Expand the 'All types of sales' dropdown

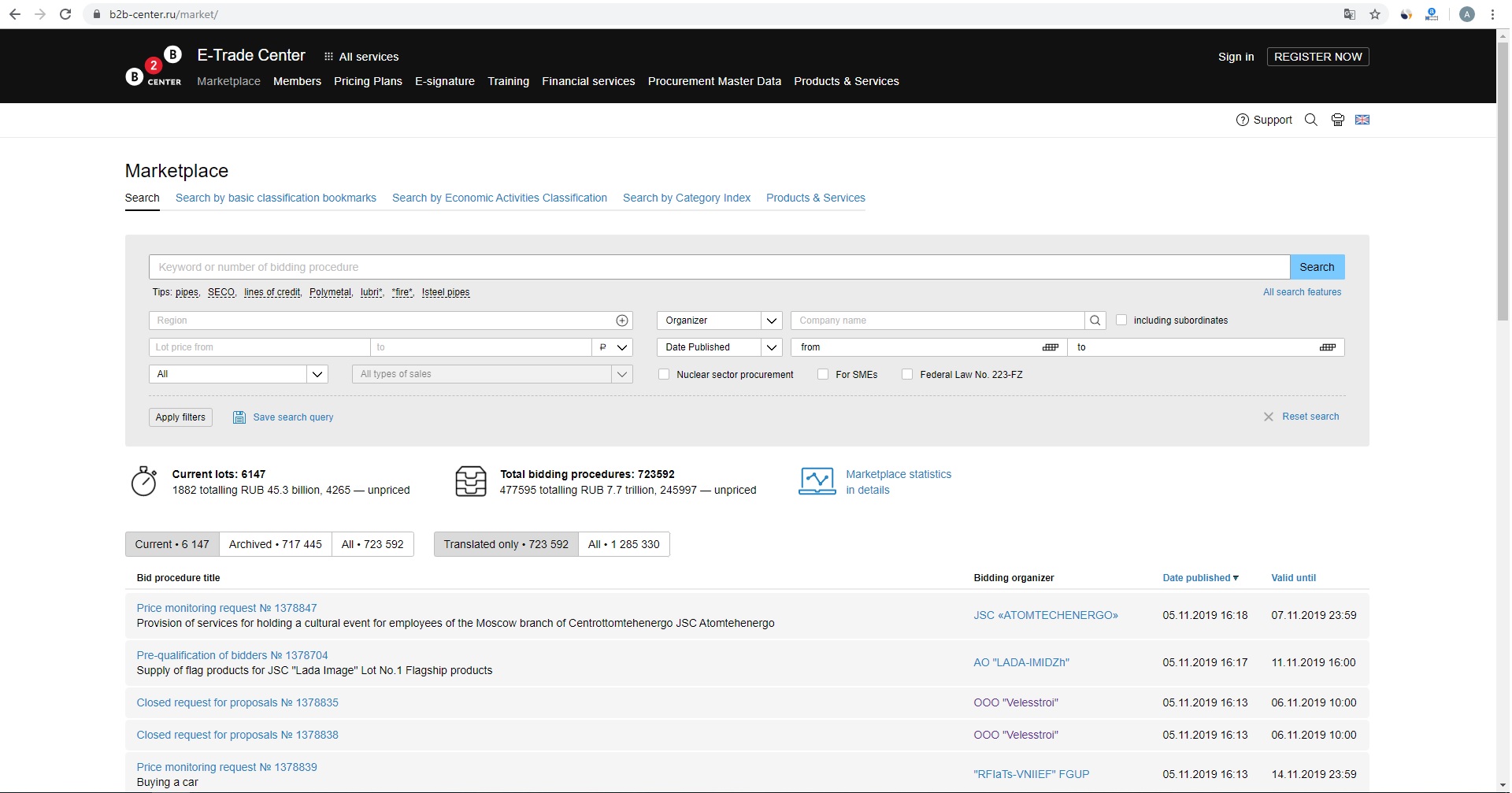[621, 374]
